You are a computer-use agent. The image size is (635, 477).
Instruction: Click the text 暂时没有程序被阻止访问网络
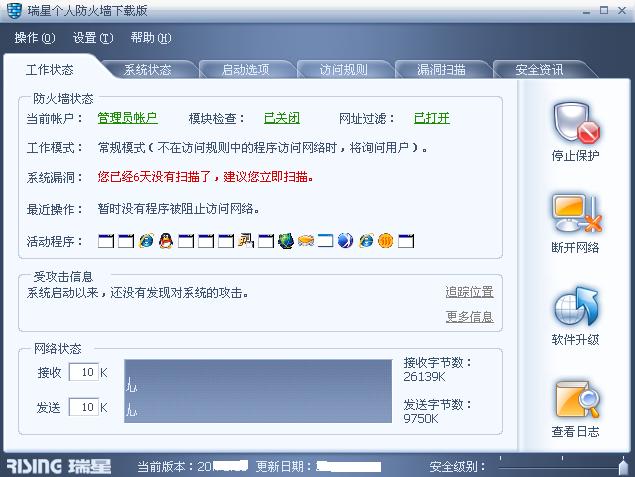tap(178, 209)
